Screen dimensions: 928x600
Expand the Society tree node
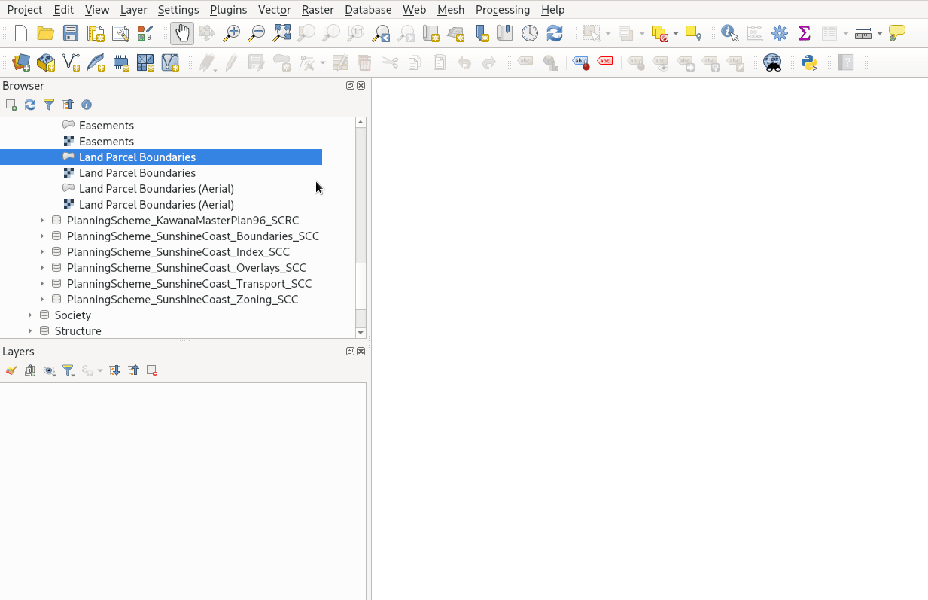coord(30,315)
